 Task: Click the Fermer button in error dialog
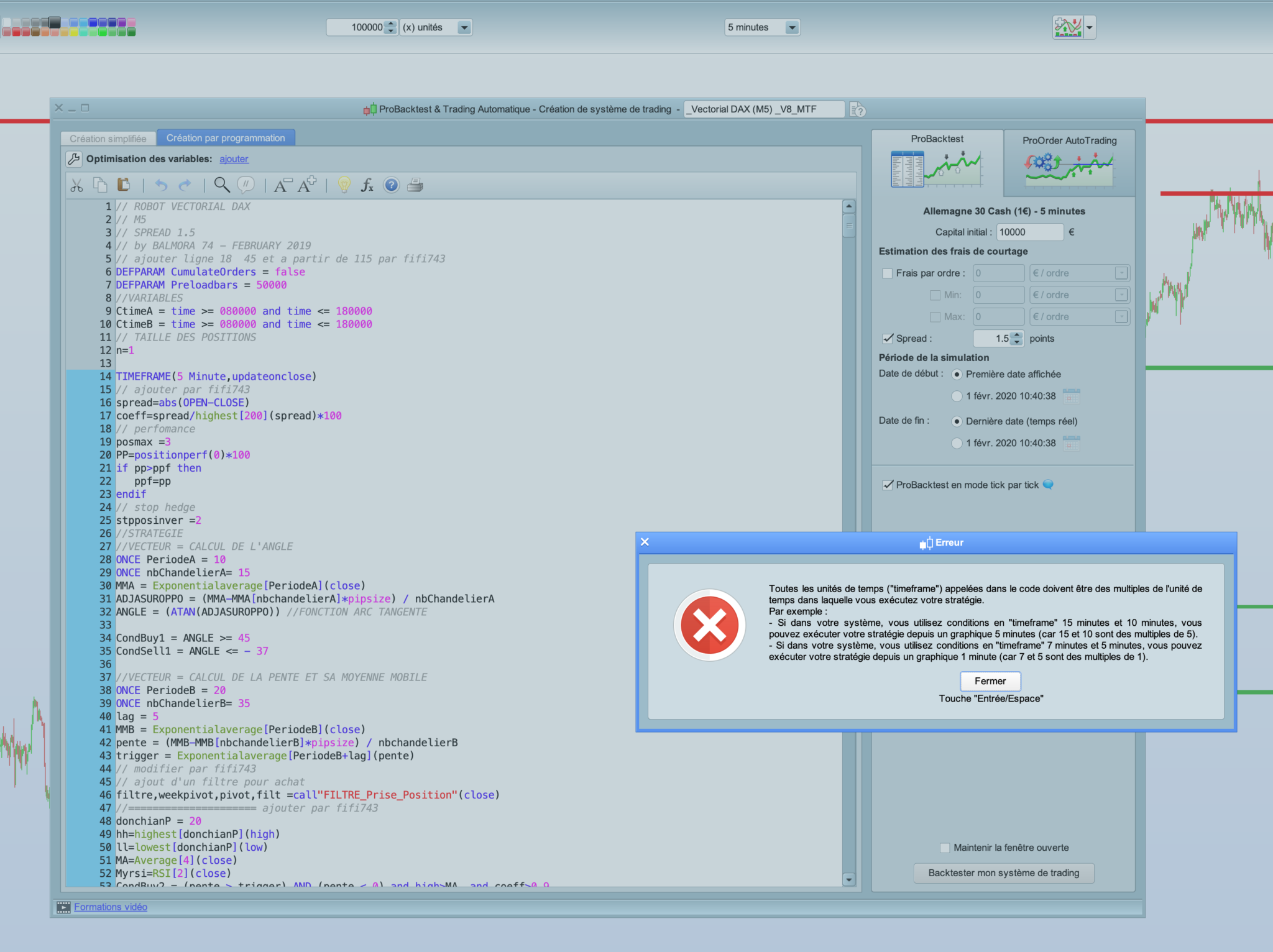point(990,681)
